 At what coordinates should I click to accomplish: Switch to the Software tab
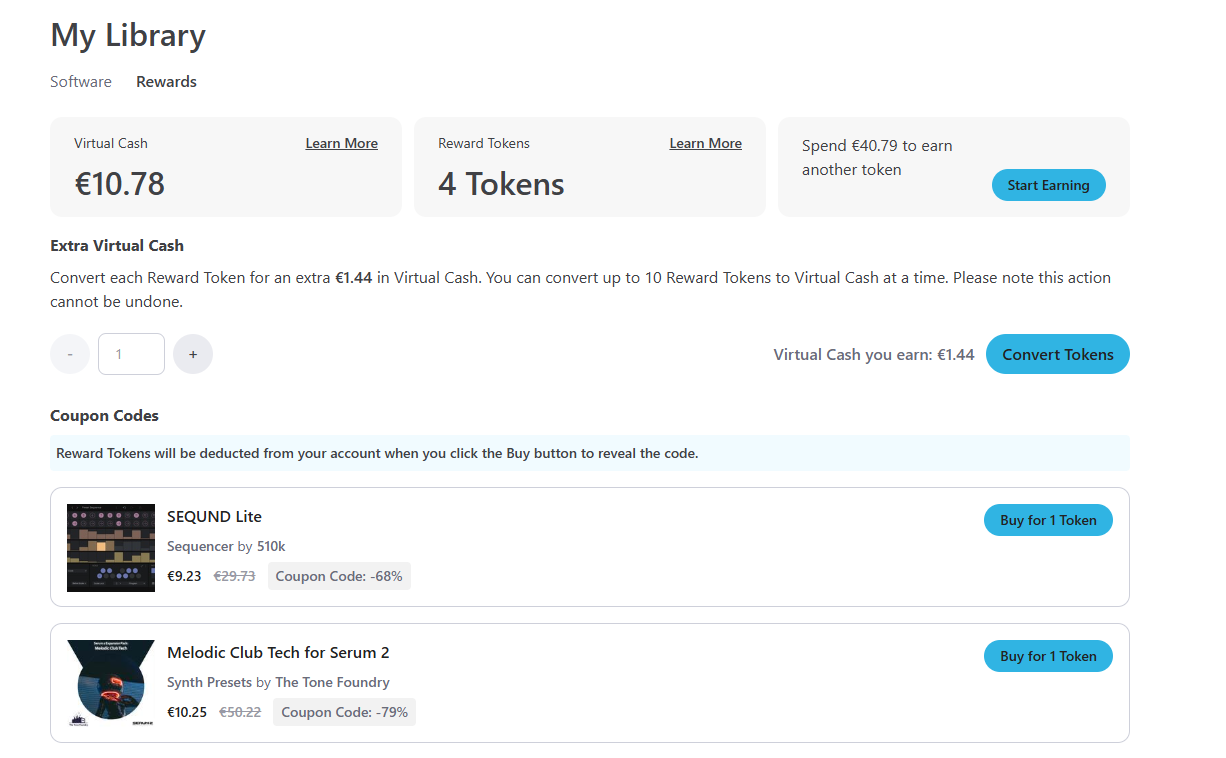coord(81,82)
